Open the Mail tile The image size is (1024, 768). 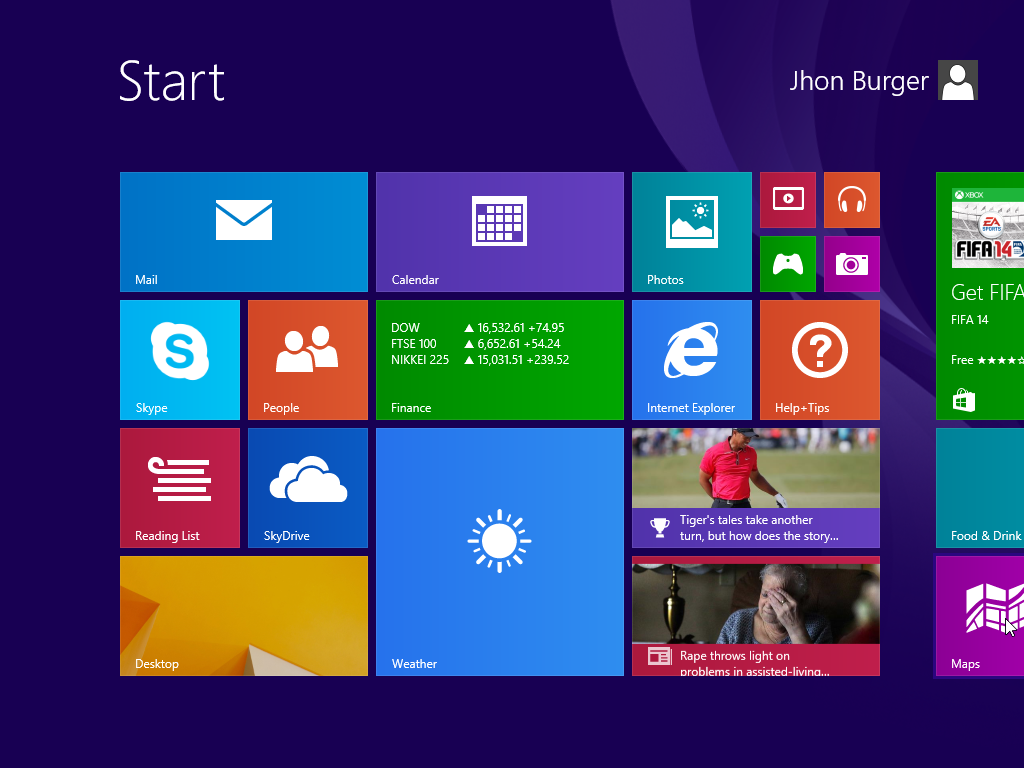point(244,232)
